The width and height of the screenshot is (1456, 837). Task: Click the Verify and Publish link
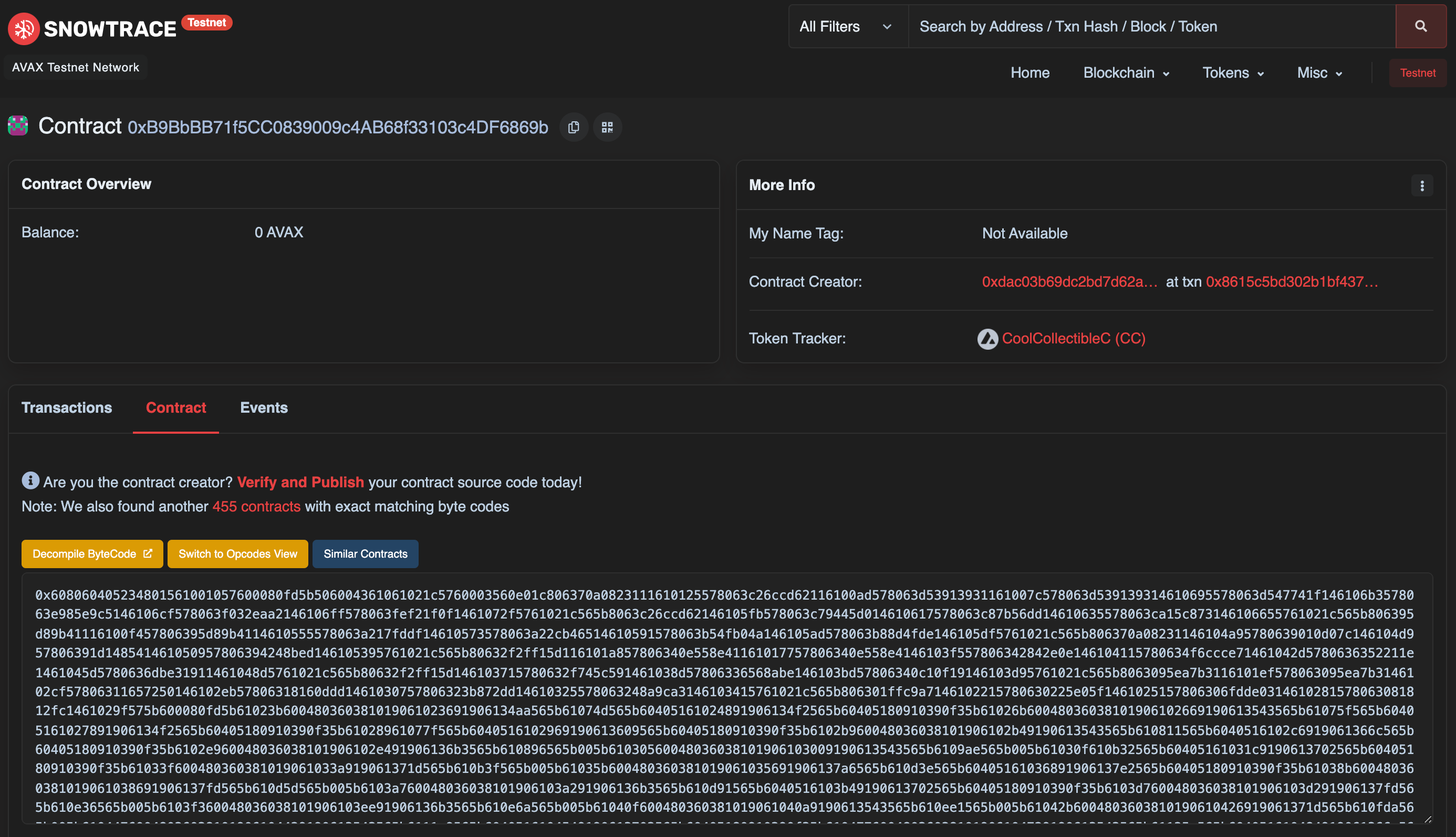[300, 482]
